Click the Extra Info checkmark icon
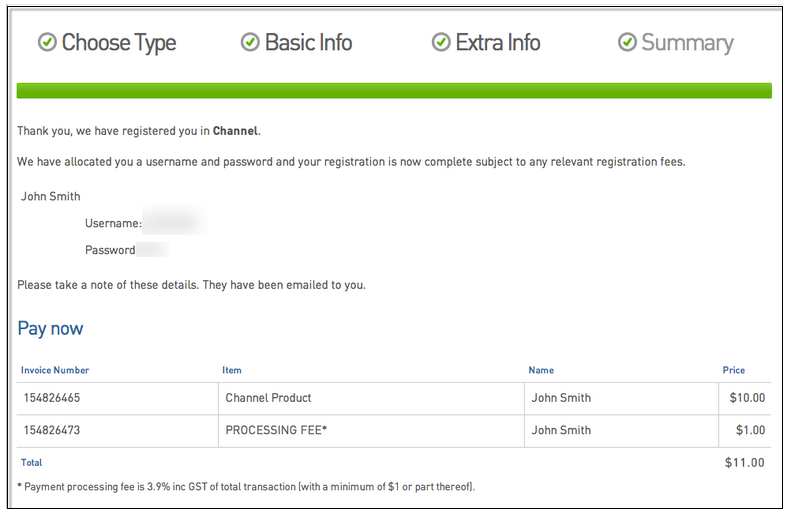Image resolution: width=789 pixels, height=514 pixels. 441,42
